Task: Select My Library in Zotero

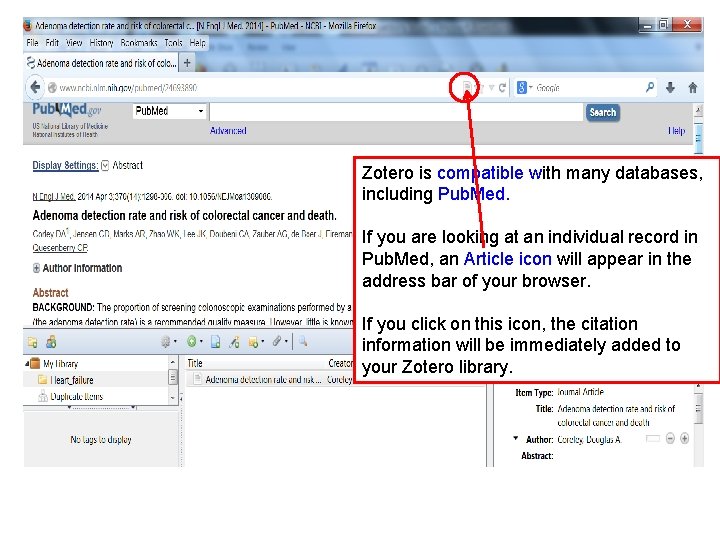Action: pyautogui.click(x=60, y=364)
